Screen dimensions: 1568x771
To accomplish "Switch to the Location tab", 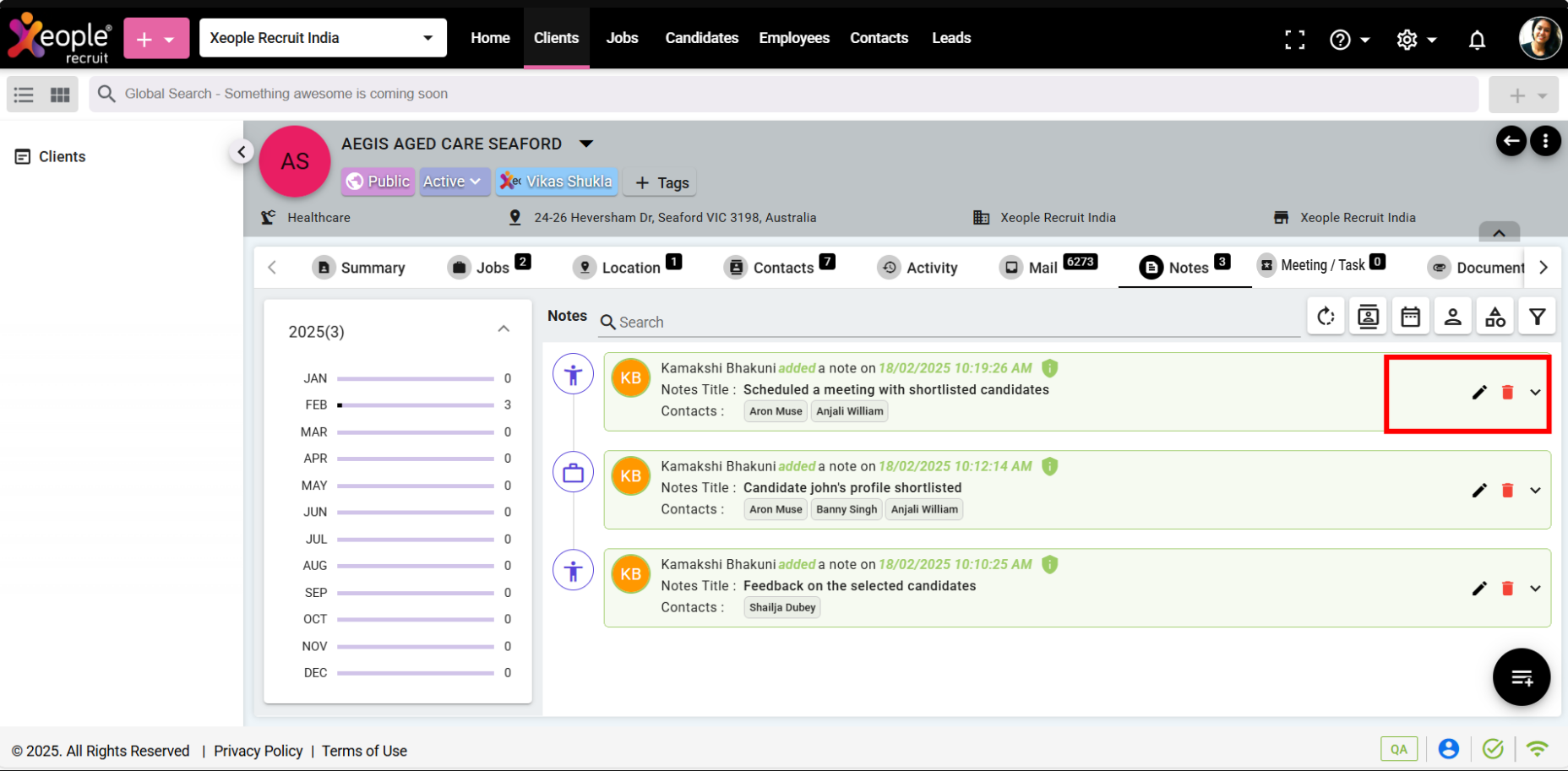I will pyautogui.click(x=627, y=267).
